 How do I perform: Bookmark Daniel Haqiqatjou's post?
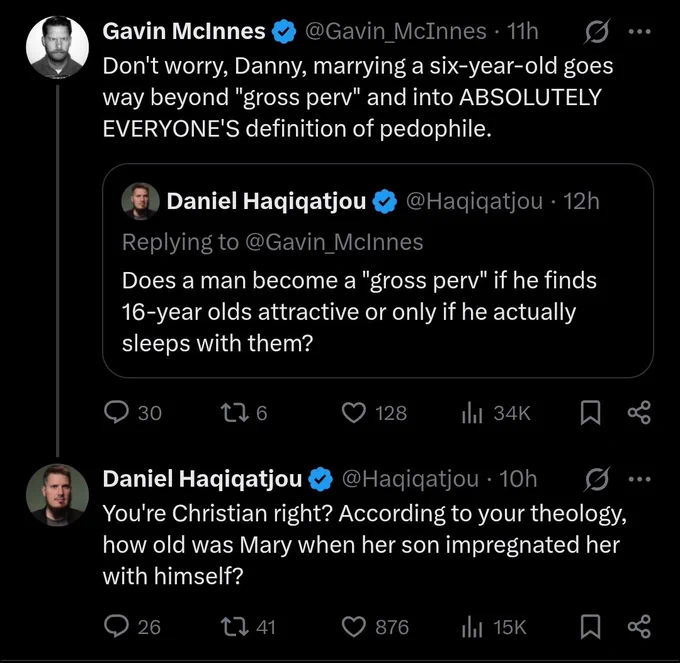click(x=590, y=627)
